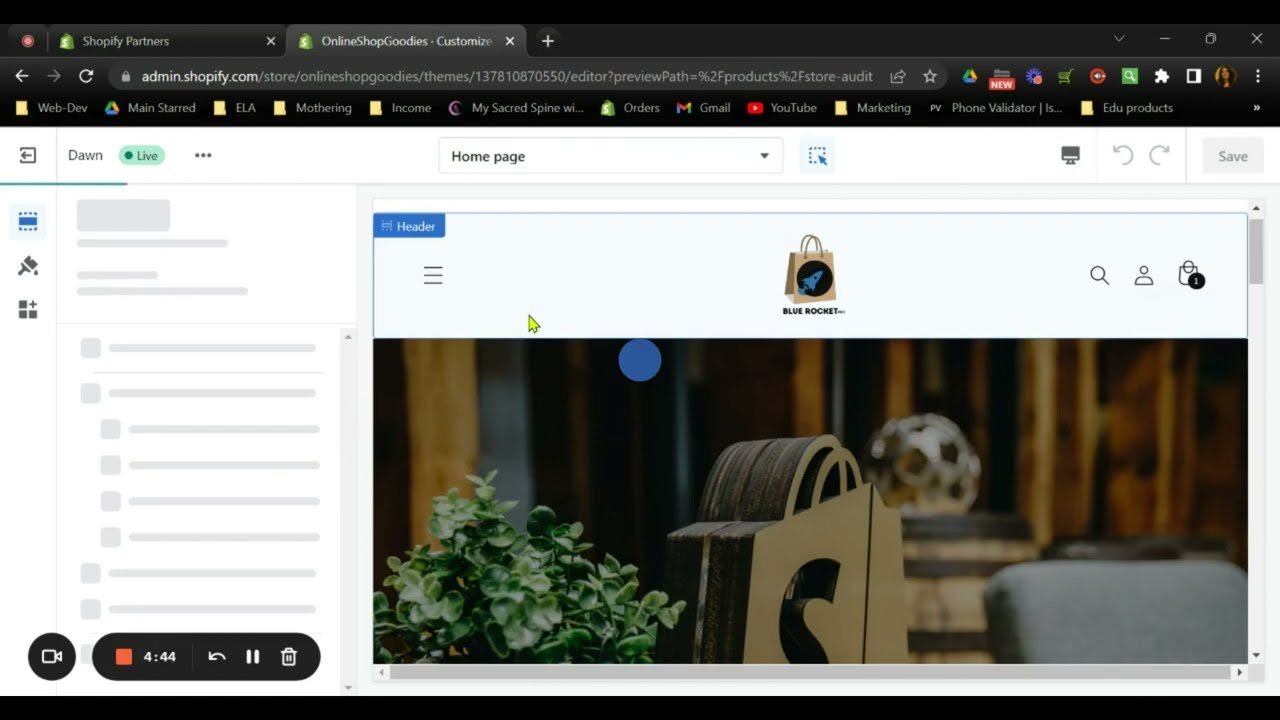Open the Extensions puzzle icon
1280x720 pixels.
pyautogui.click(x=1161, y=76)
